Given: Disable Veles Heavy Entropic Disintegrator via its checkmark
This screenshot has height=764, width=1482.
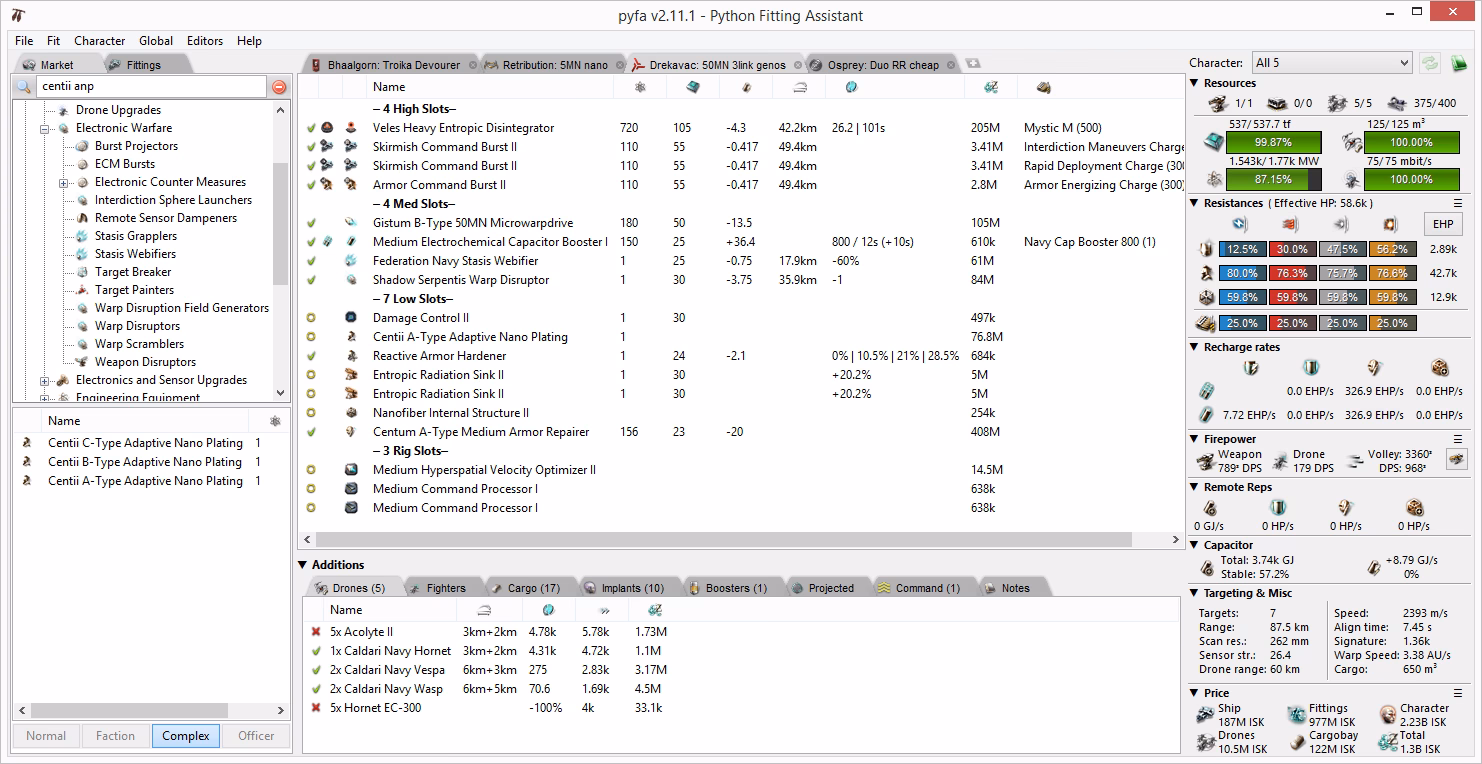Looking at the screenshot, I should [310, 127].
